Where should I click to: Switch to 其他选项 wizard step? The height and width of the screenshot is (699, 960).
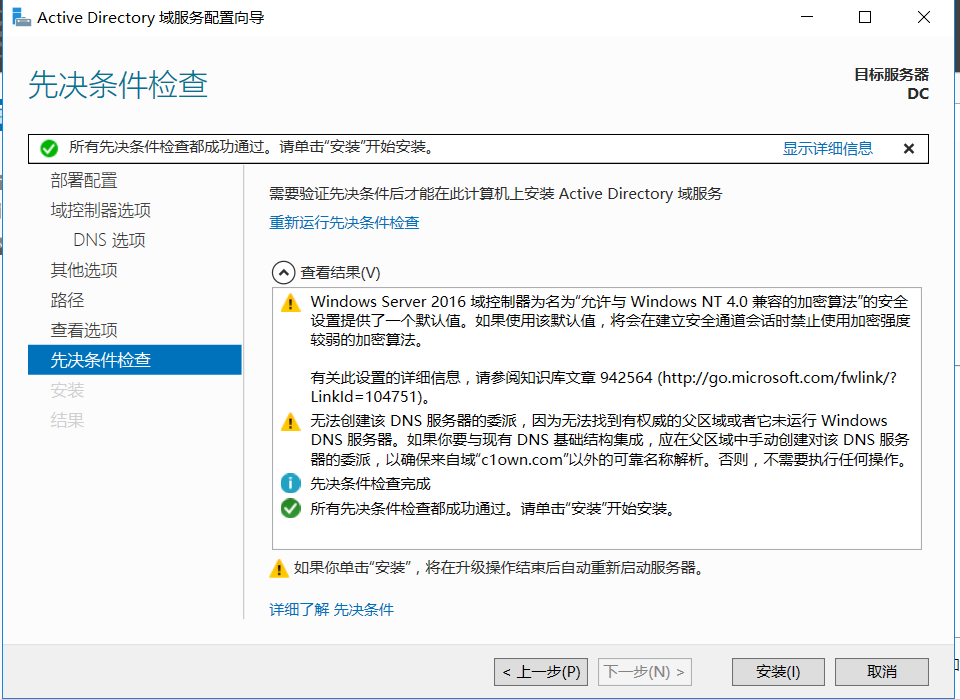click(x=84, y=271)
